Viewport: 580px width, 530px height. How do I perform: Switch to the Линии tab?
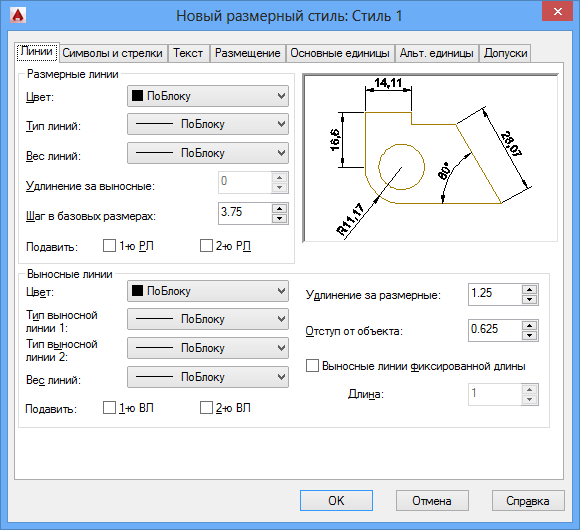click(37, 51)
